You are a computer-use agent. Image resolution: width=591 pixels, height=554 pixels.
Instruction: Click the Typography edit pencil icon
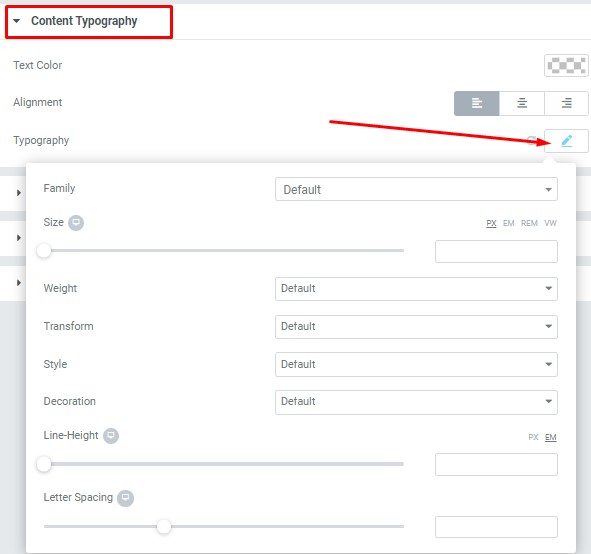(566, 141)
